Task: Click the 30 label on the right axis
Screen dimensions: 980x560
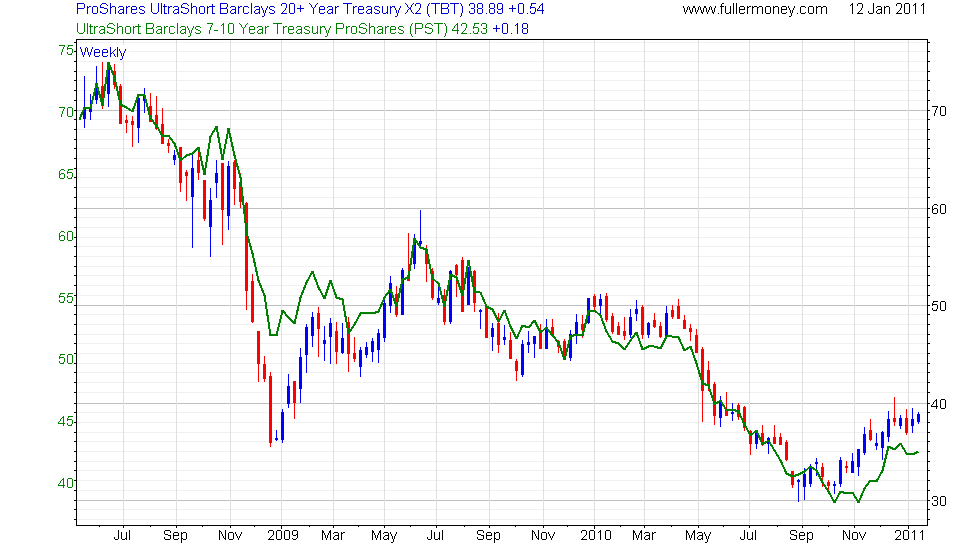Action: click(939, 501)
